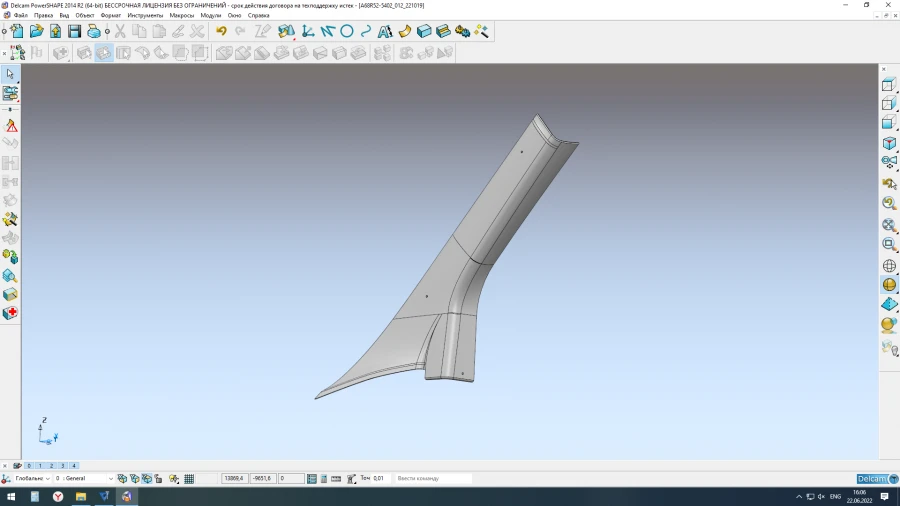Image resolution: width=900 pixels, height=506 pixels.
Task: Click the Cut scissors icon
Action: 120,32
